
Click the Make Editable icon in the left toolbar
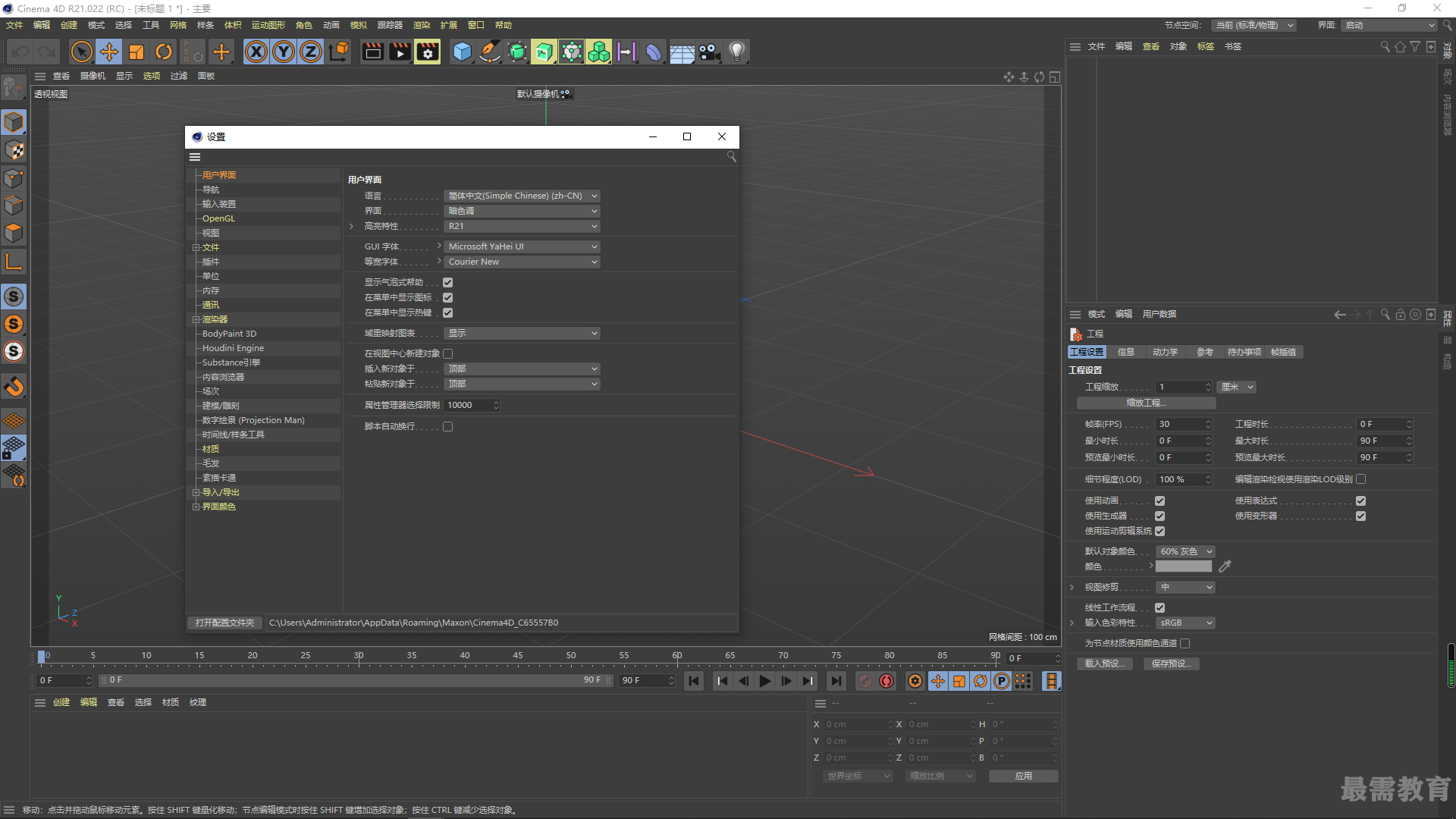14,89
